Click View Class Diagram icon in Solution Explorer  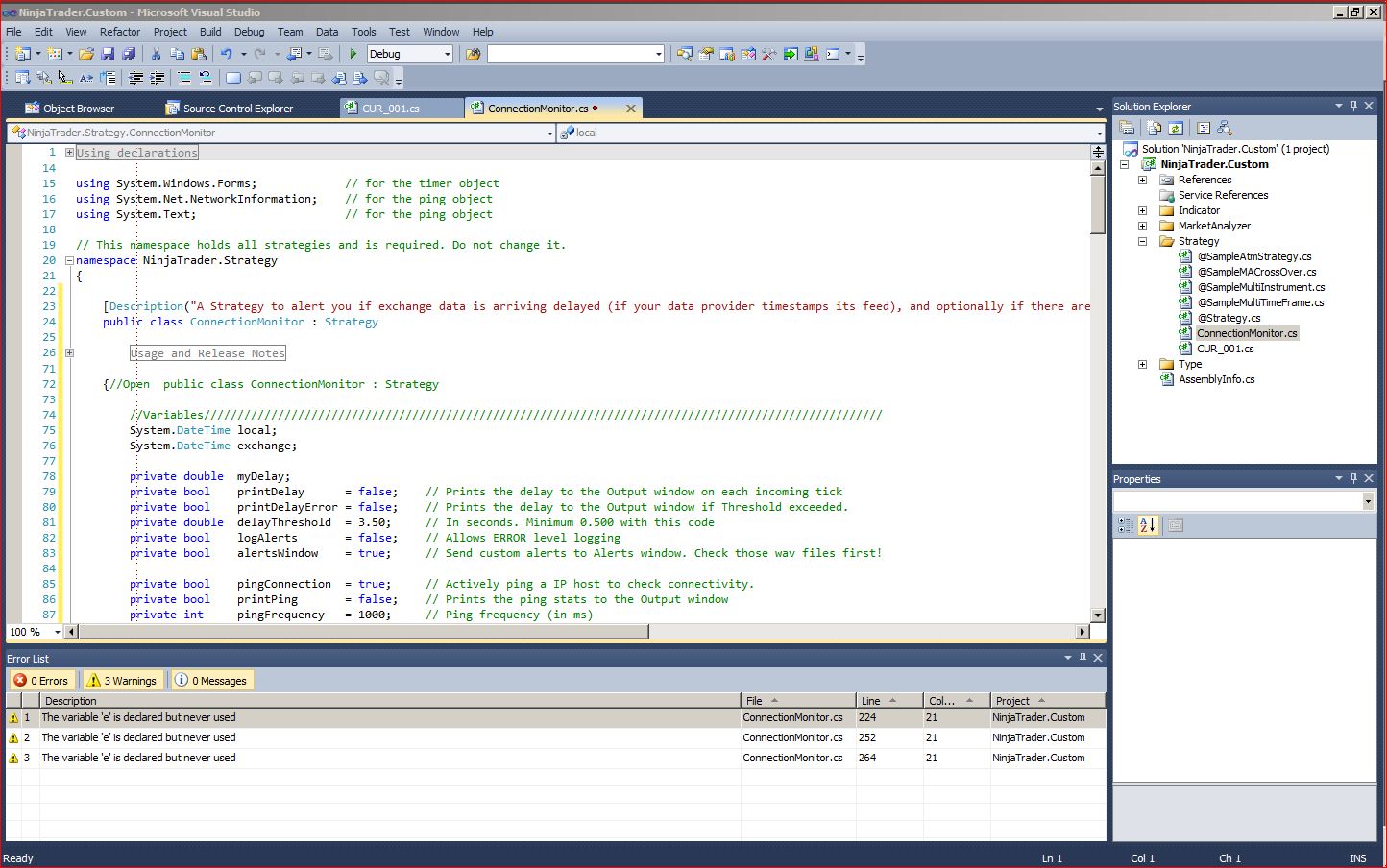[x=1225, y=128]
